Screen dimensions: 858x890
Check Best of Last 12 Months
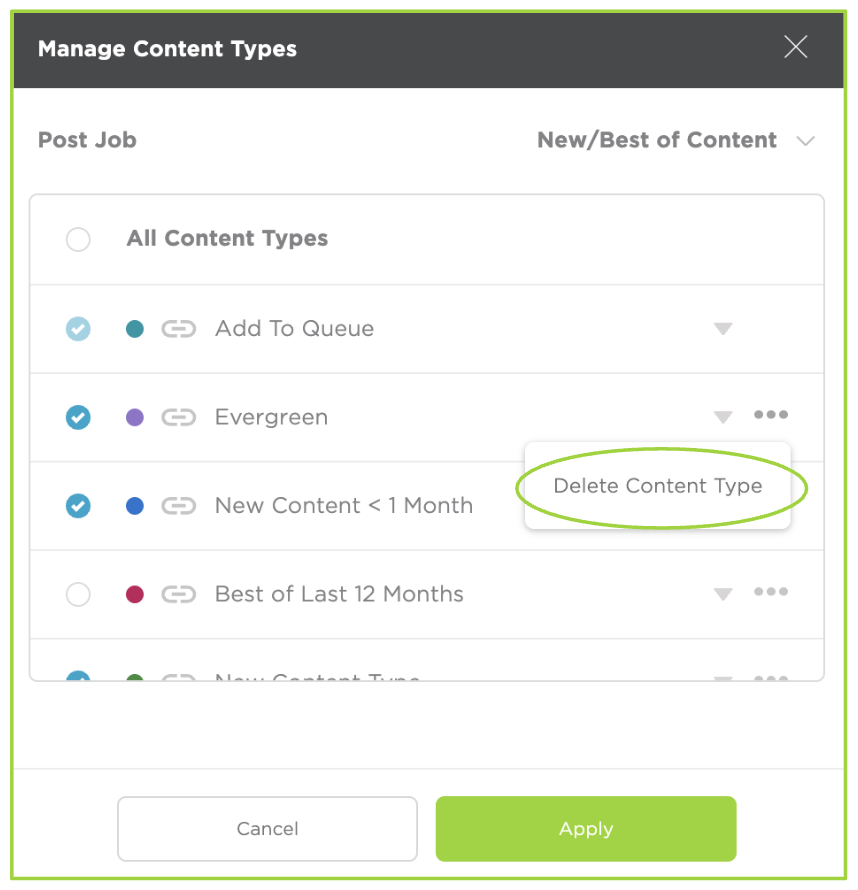[x=78, y=594]
